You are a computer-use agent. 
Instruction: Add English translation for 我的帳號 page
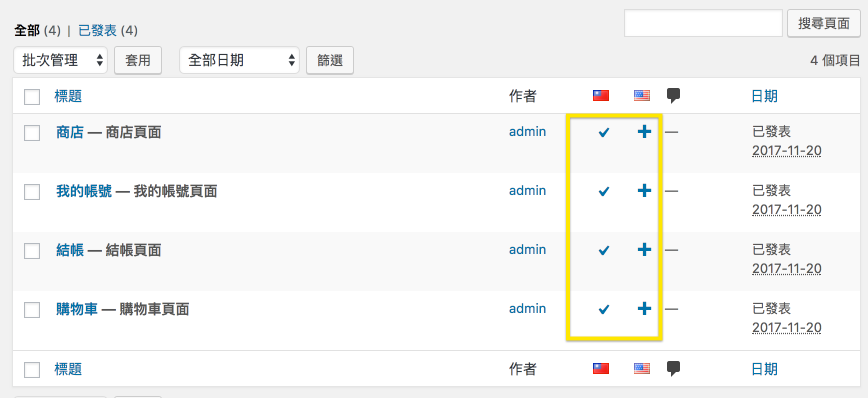tap(644, 191)
